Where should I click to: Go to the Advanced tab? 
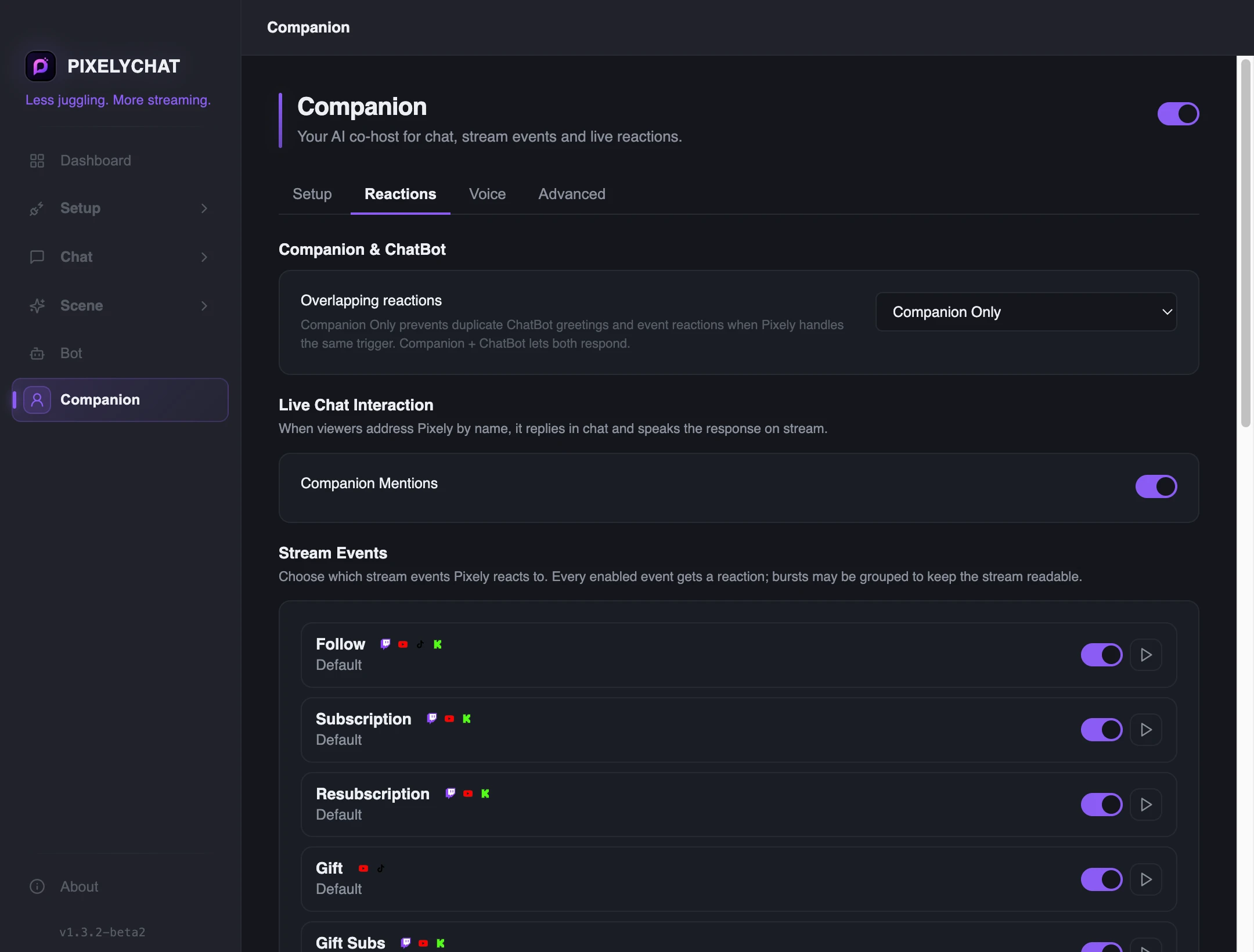[572, 194]
